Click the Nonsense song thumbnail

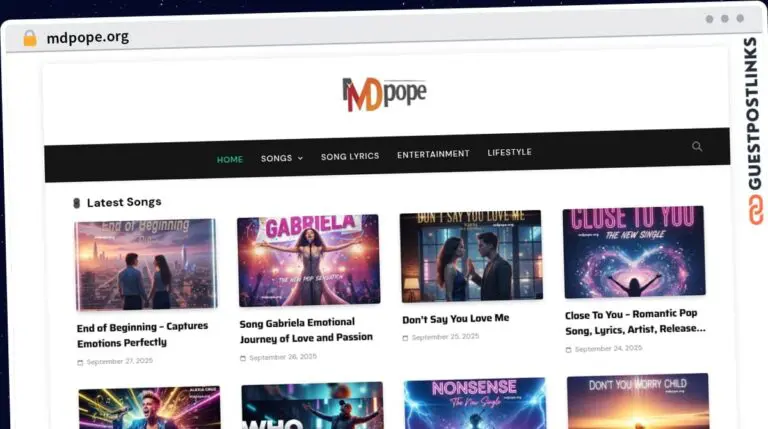[475, 403]
